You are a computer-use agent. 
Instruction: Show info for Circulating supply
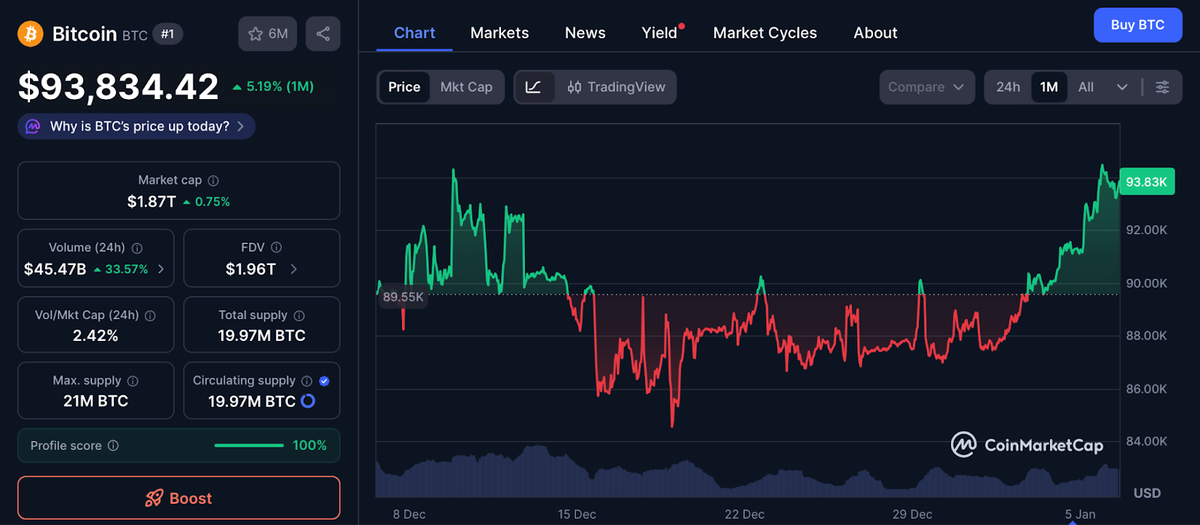(x=308, y=381)
